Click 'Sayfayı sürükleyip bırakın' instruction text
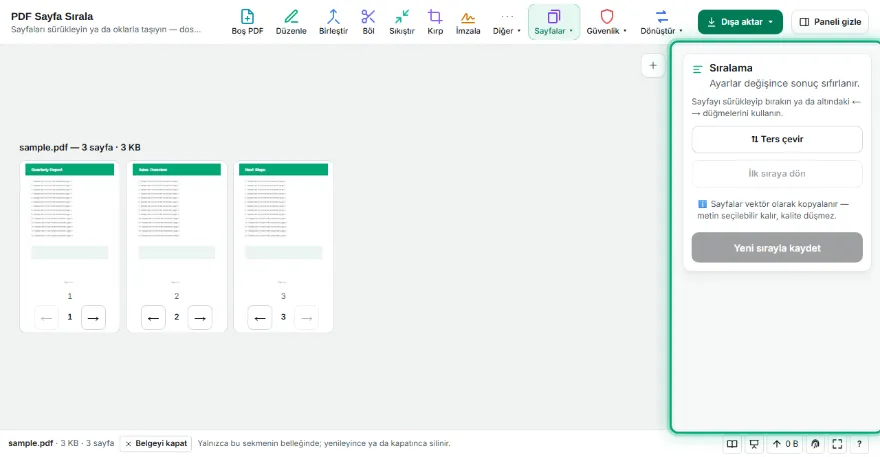Screen dimensions: 880x457 [x=776, y=107]
